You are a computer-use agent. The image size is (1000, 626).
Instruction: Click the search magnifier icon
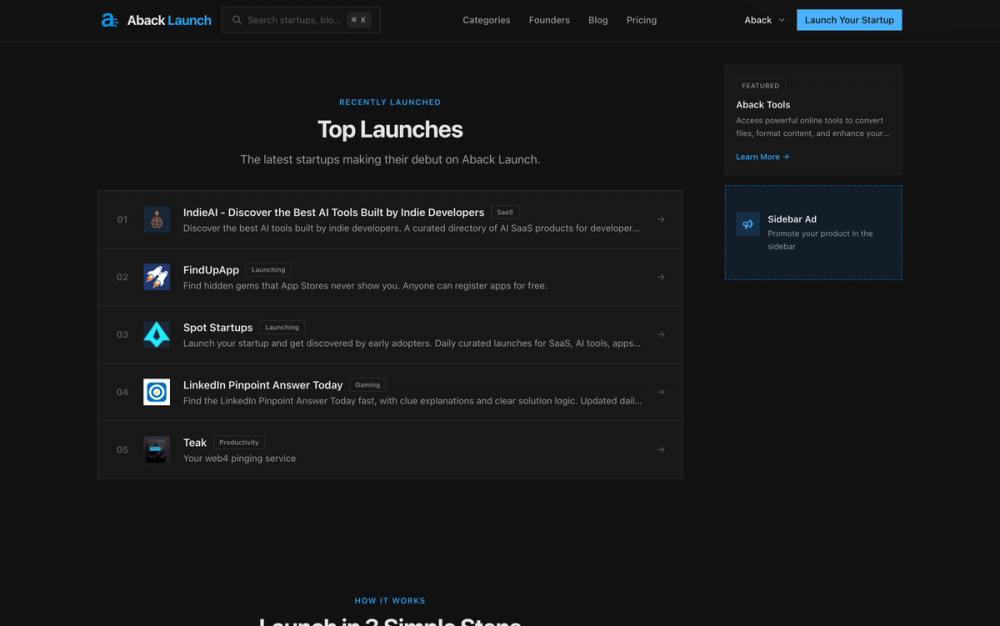[237, 20]
